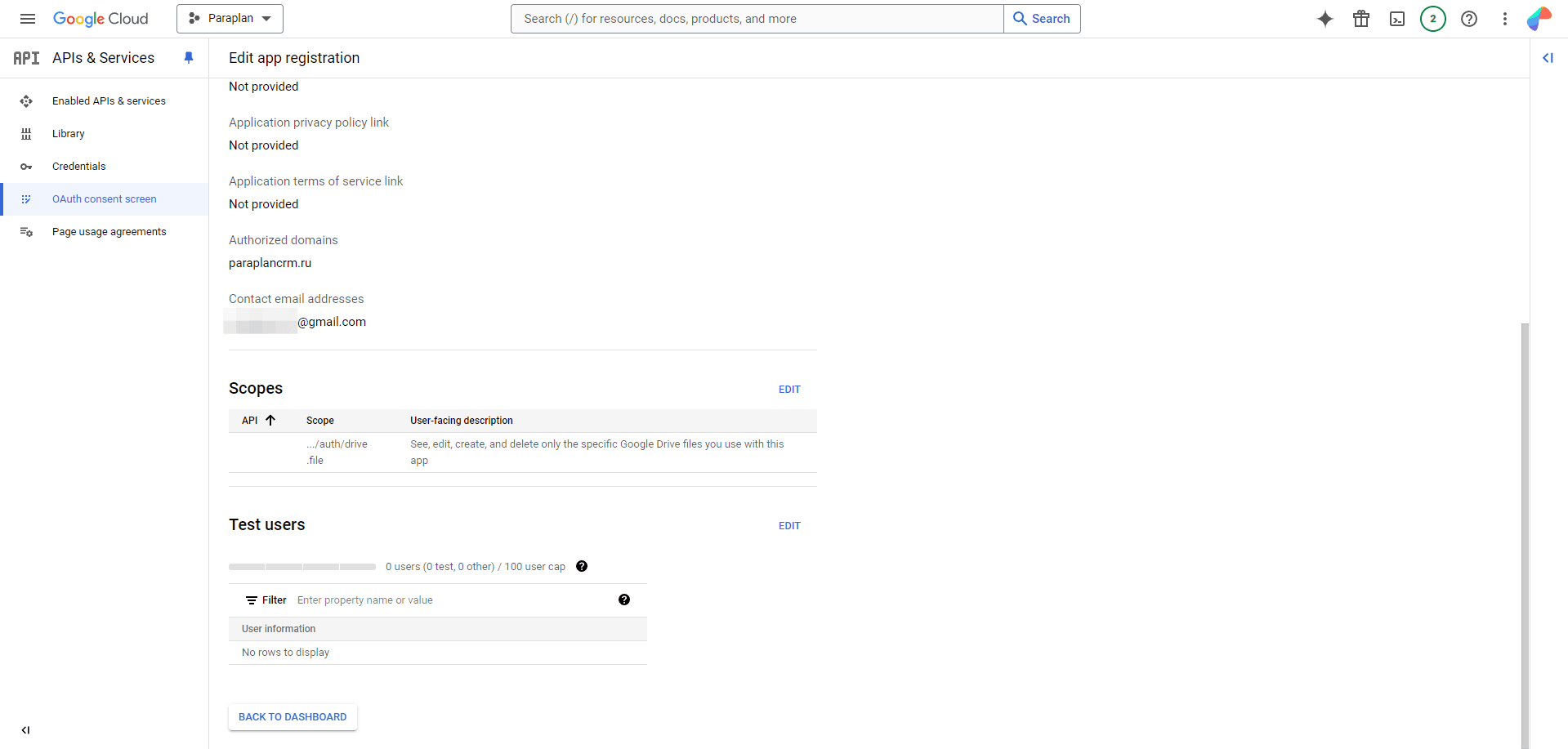
Task: Click help icon next to user cap
Action: coord(582,566)
